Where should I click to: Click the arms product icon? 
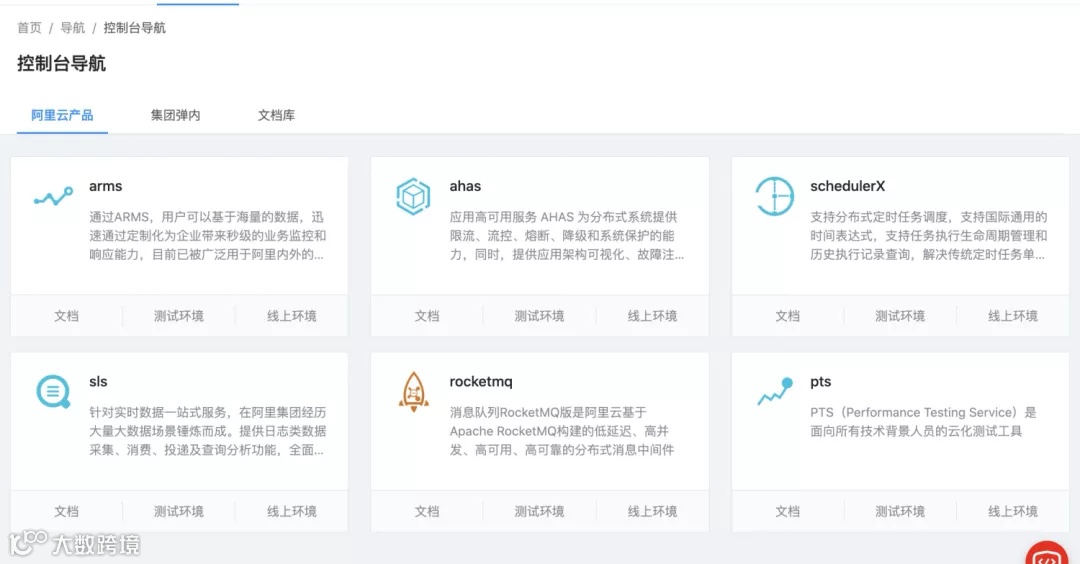point(54,197)
